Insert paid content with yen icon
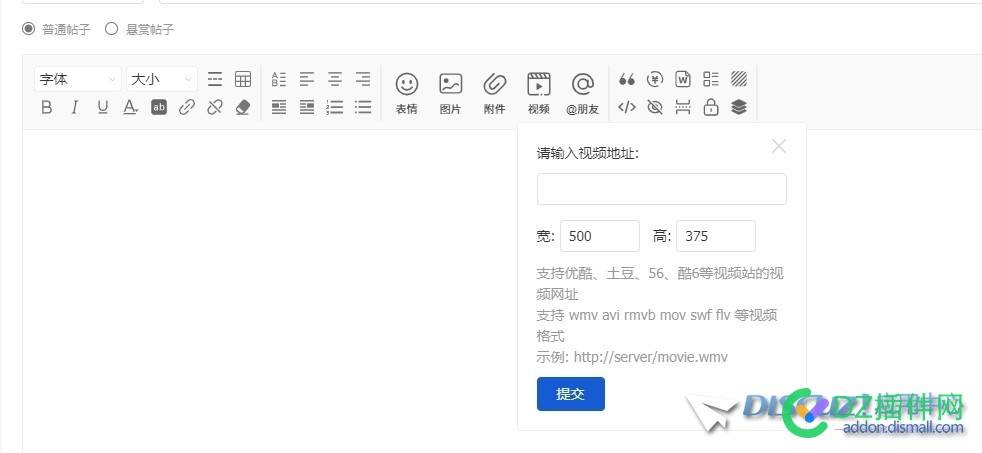The image size is (982, 453). tap(654, 79)
